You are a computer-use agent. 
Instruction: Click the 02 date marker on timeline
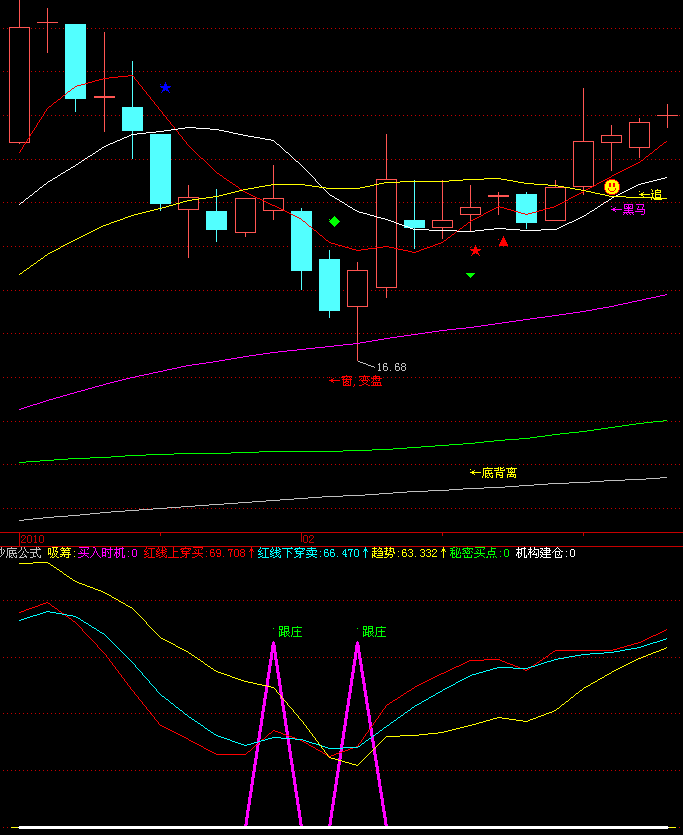[308, 538]
